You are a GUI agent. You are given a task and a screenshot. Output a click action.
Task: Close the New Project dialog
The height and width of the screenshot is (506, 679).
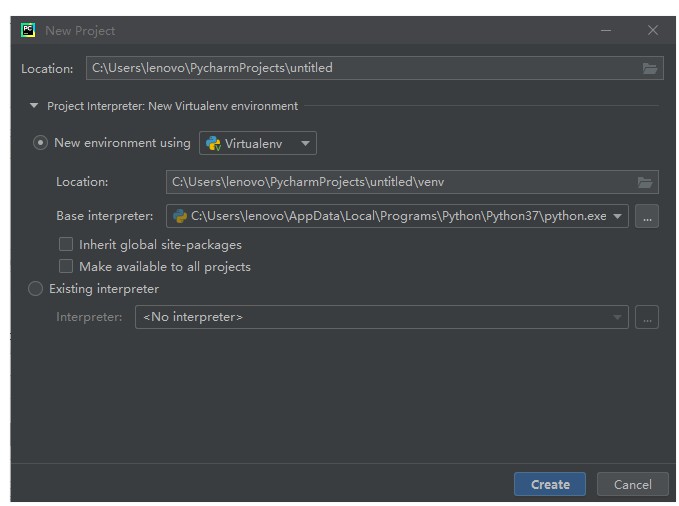[653, 30]
